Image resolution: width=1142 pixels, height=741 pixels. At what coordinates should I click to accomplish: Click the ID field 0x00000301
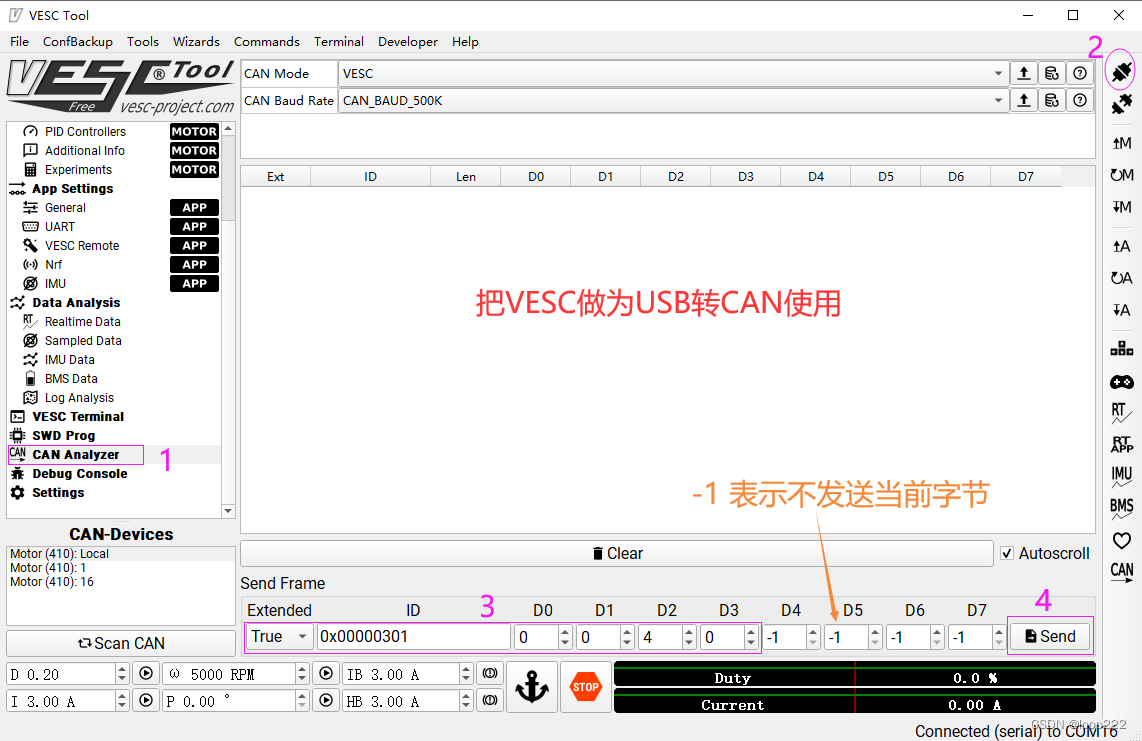click(413, 637)
